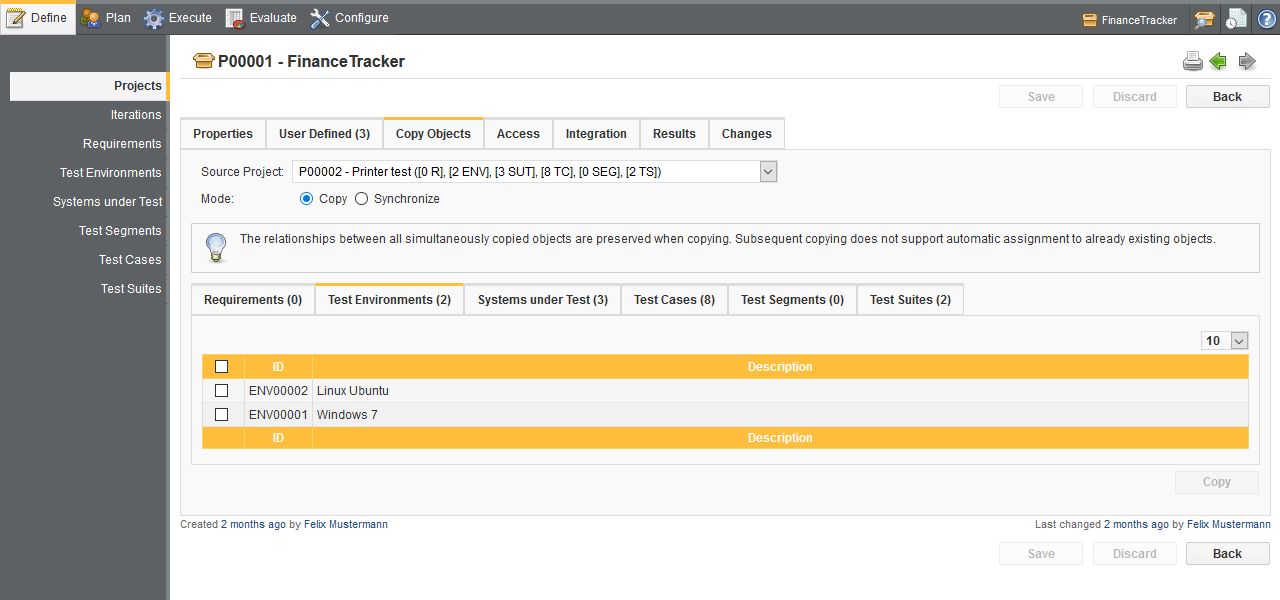Screen dimensions: 1280x600
Task: Open the Integration tab
Action: pos(596,134)
